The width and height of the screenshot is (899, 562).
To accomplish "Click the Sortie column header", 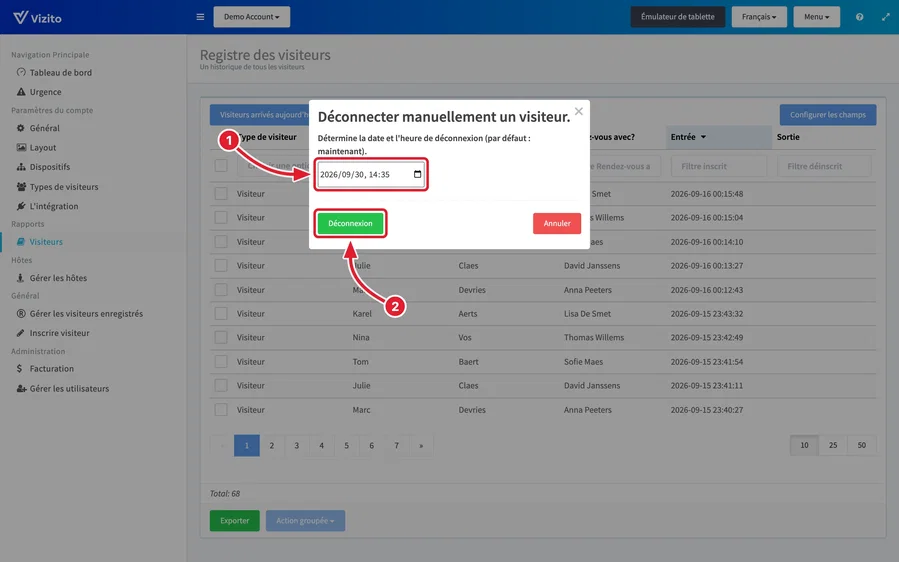I will click(788, 137).
